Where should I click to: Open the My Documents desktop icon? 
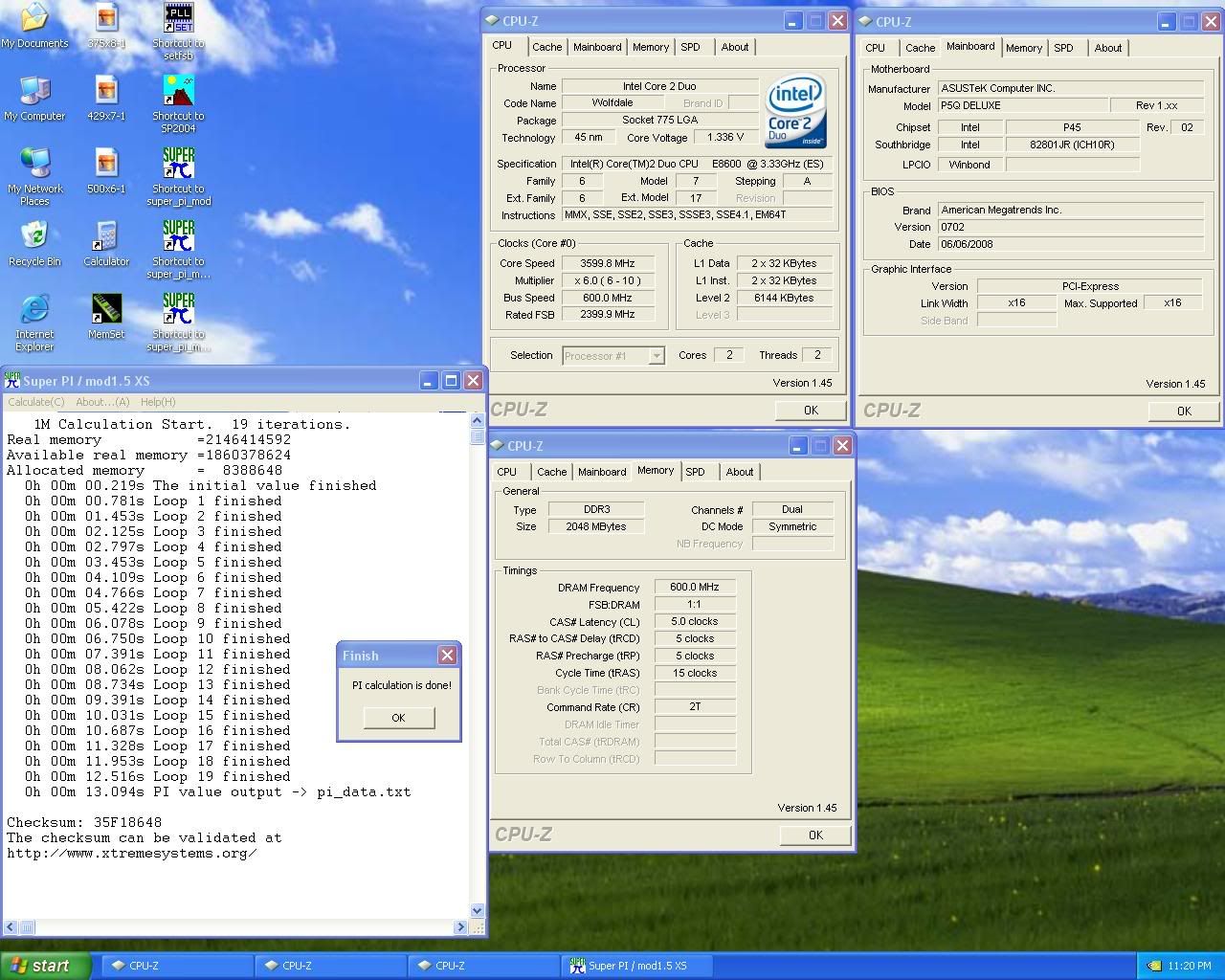pyautogui.click(x=34, y=25)
